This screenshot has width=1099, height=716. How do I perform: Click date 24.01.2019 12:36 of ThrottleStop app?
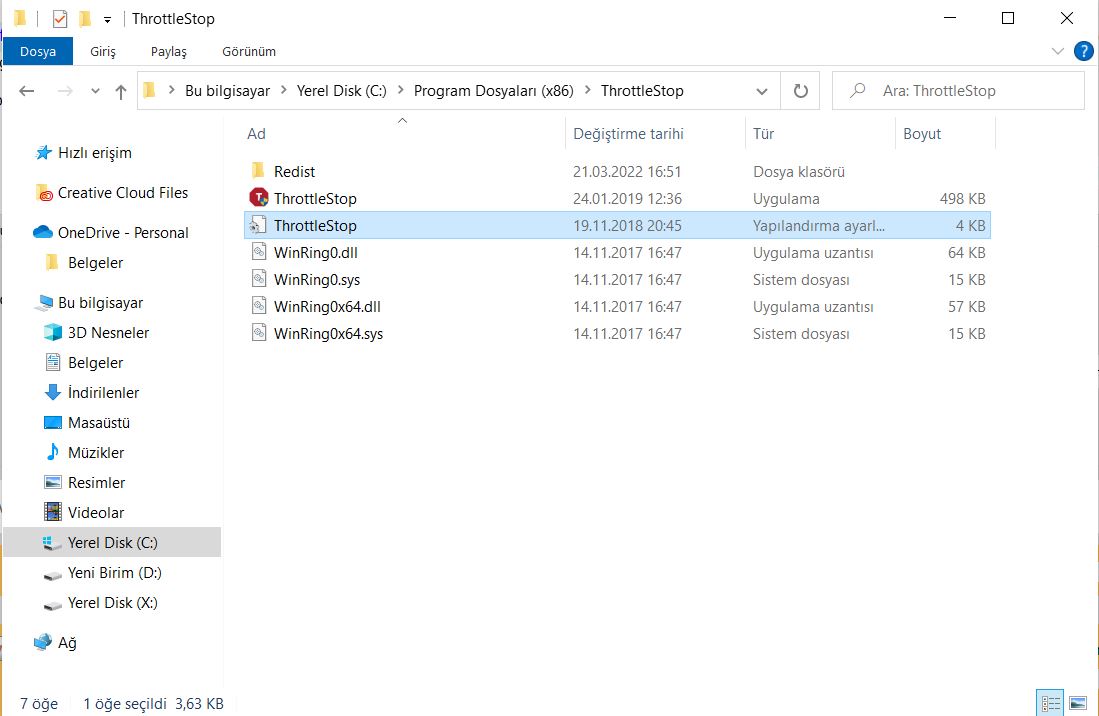pos(627,199)
